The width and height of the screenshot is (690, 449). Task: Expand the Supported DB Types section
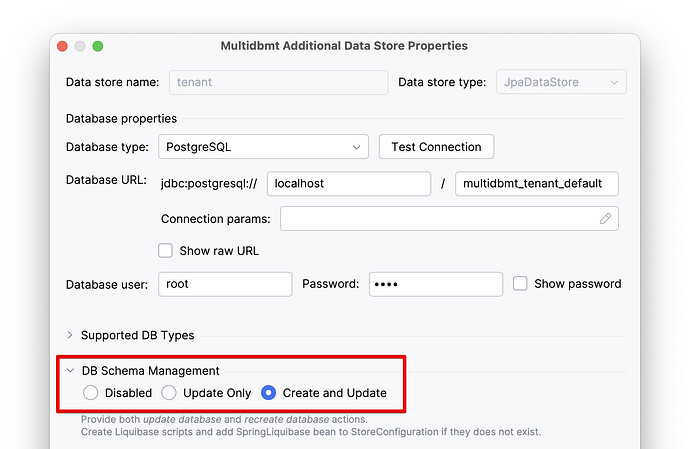coord(70,335)
